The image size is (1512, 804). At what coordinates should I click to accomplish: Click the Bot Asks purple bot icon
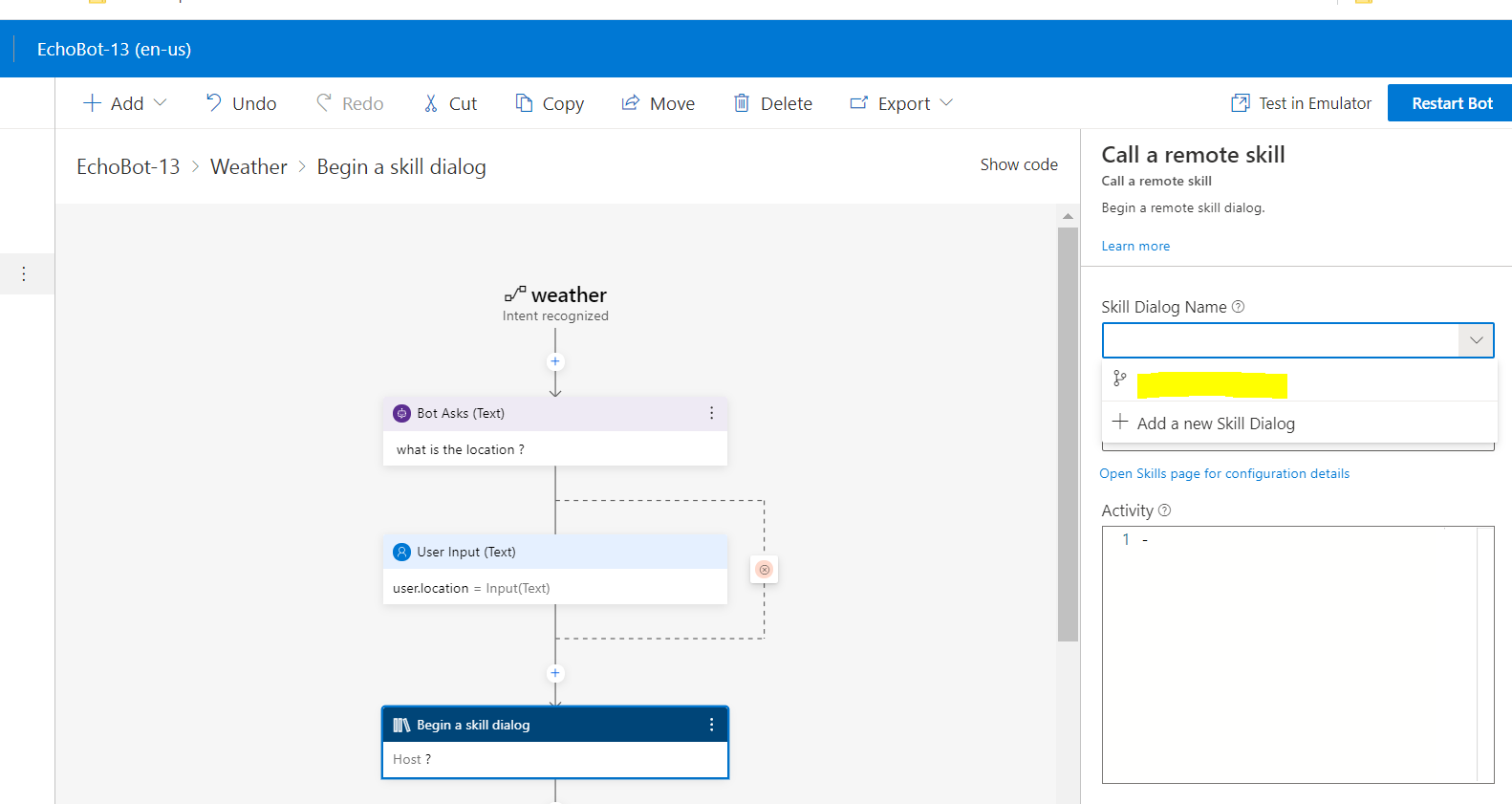402,413
